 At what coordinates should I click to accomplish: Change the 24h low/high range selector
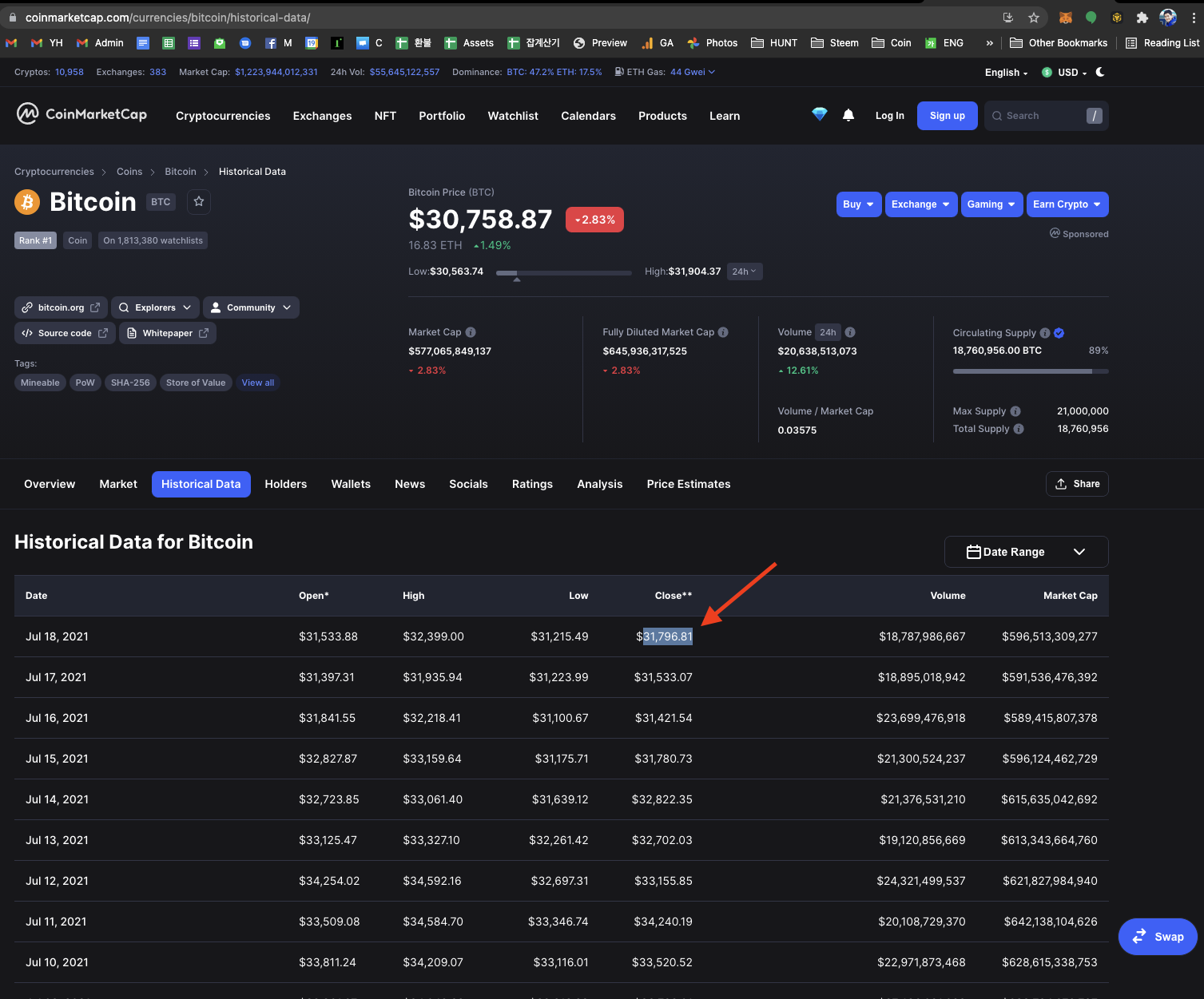point(745,272)
